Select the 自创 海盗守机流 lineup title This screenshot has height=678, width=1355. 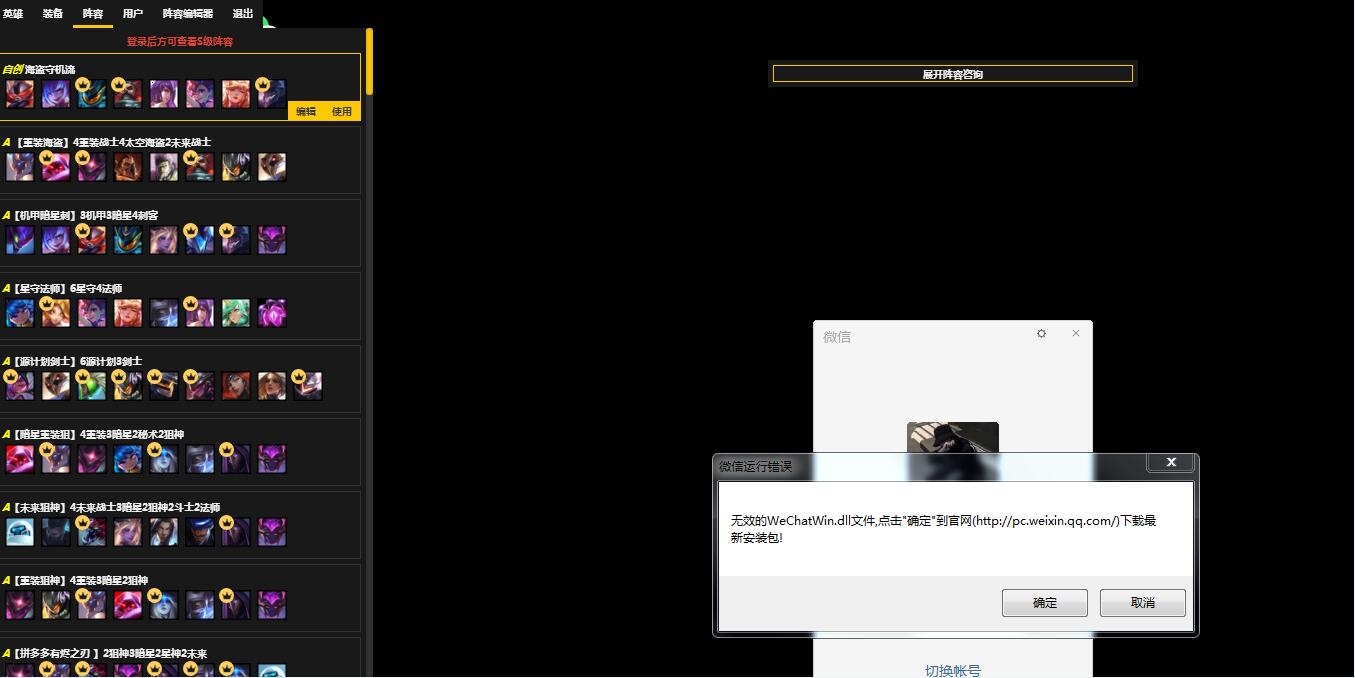(39, 70)
